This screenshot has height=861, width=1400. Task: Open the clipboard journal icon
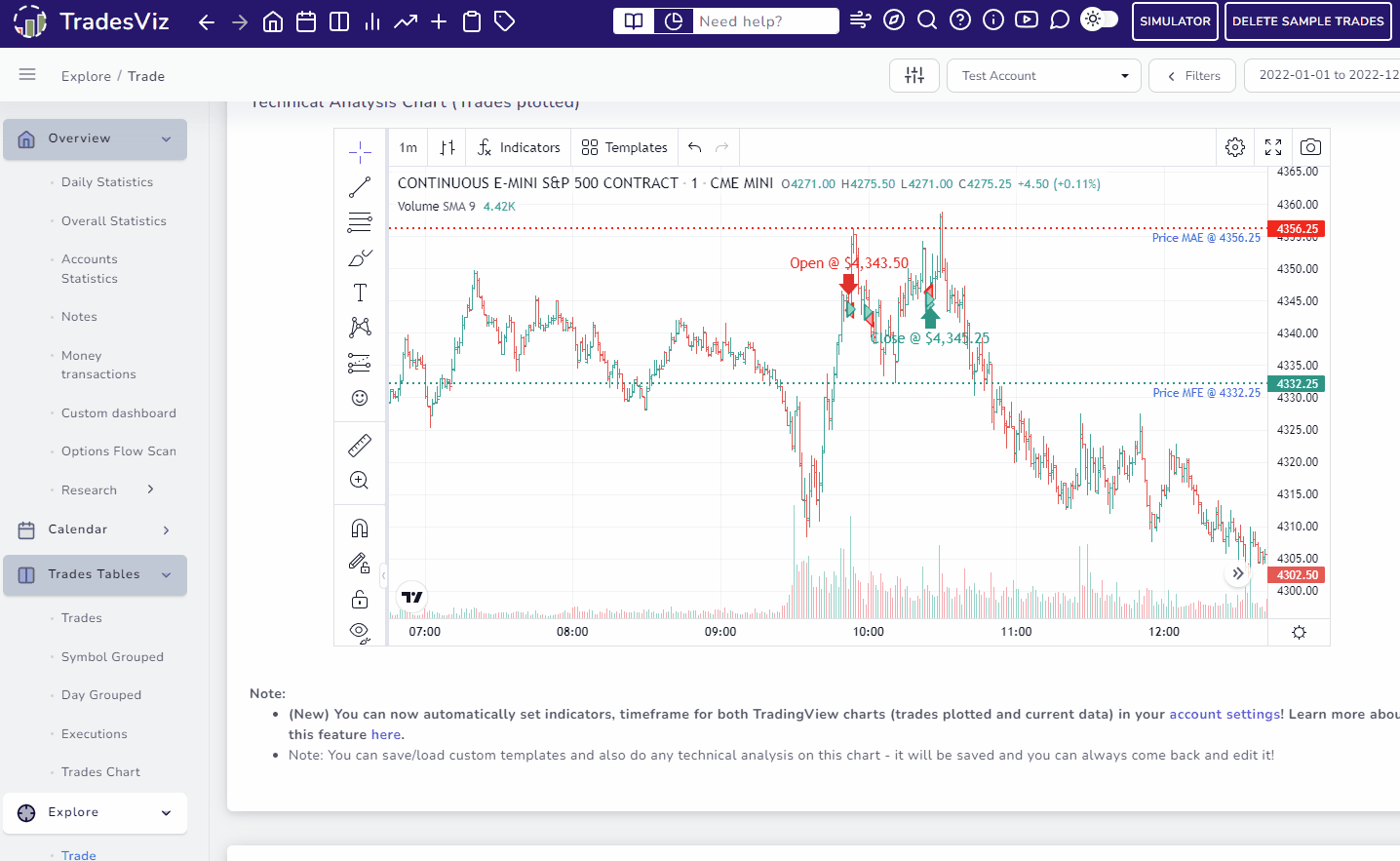tap(472, 21)
